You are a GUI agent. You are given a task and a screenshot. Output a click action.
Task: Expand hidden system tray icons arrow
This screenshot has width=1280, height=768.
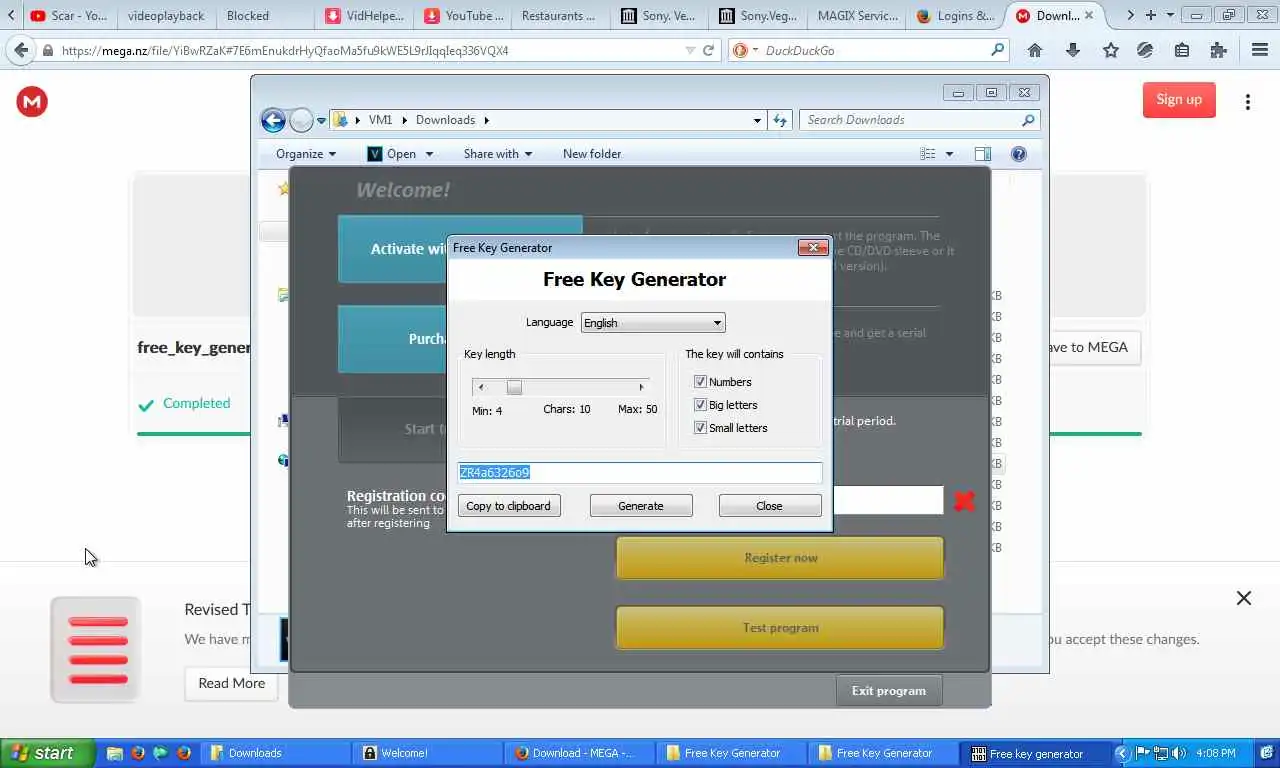1121,753
